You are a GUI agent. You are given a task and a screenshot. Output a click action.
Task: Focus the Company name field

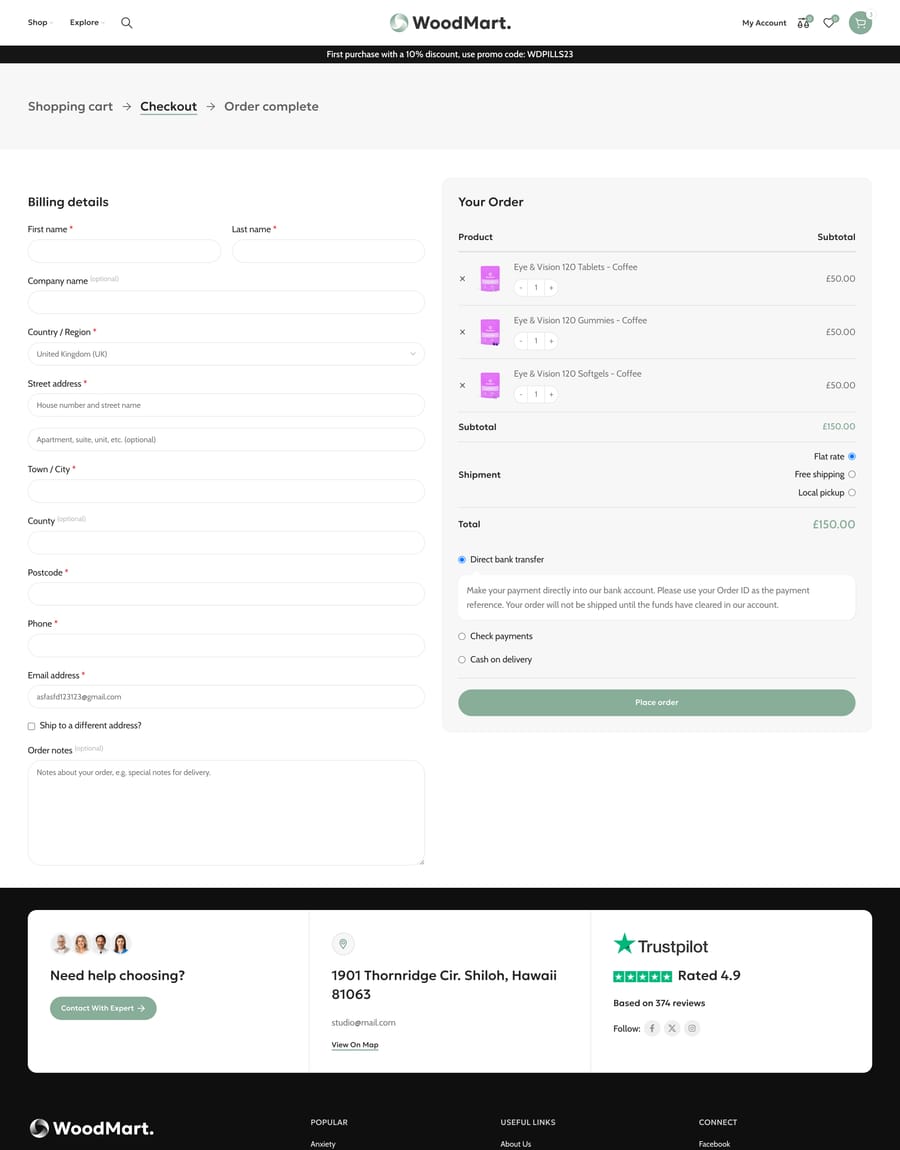tap(226, 302)
